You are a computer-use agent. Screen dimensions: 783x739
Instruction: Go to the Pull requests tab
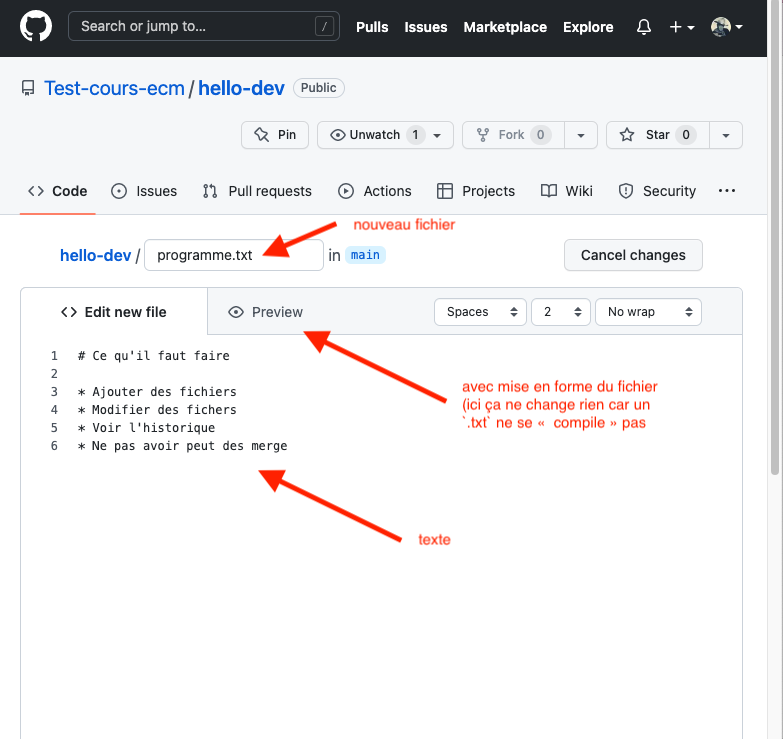tap(257, 191)
